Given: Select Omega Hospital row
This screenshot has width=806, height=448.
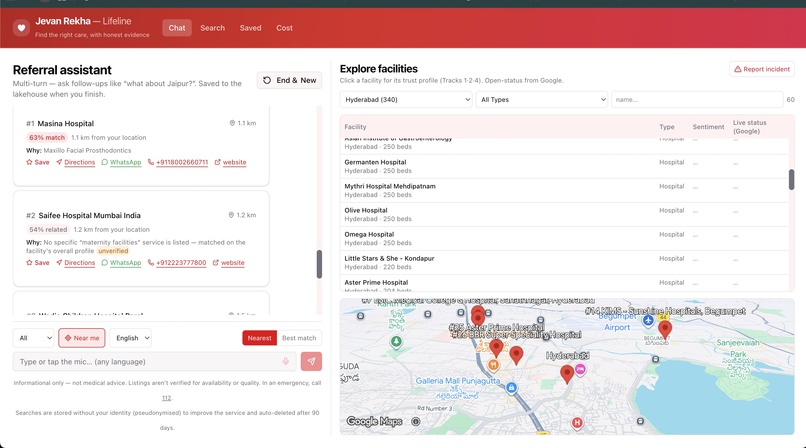Looking at the screenshot, I should (564, 239).
